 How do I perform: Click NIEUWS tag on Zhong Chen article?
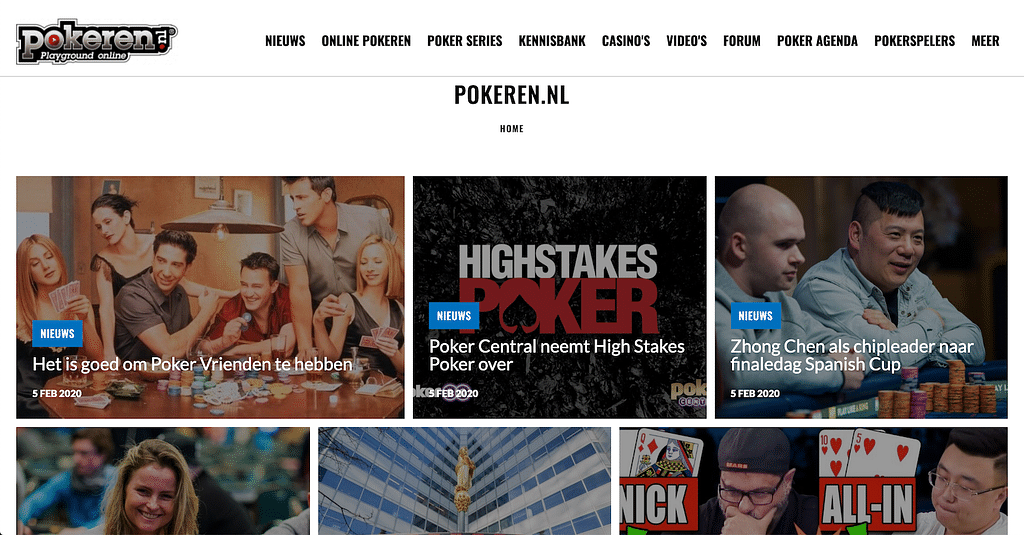pos(756,316)
